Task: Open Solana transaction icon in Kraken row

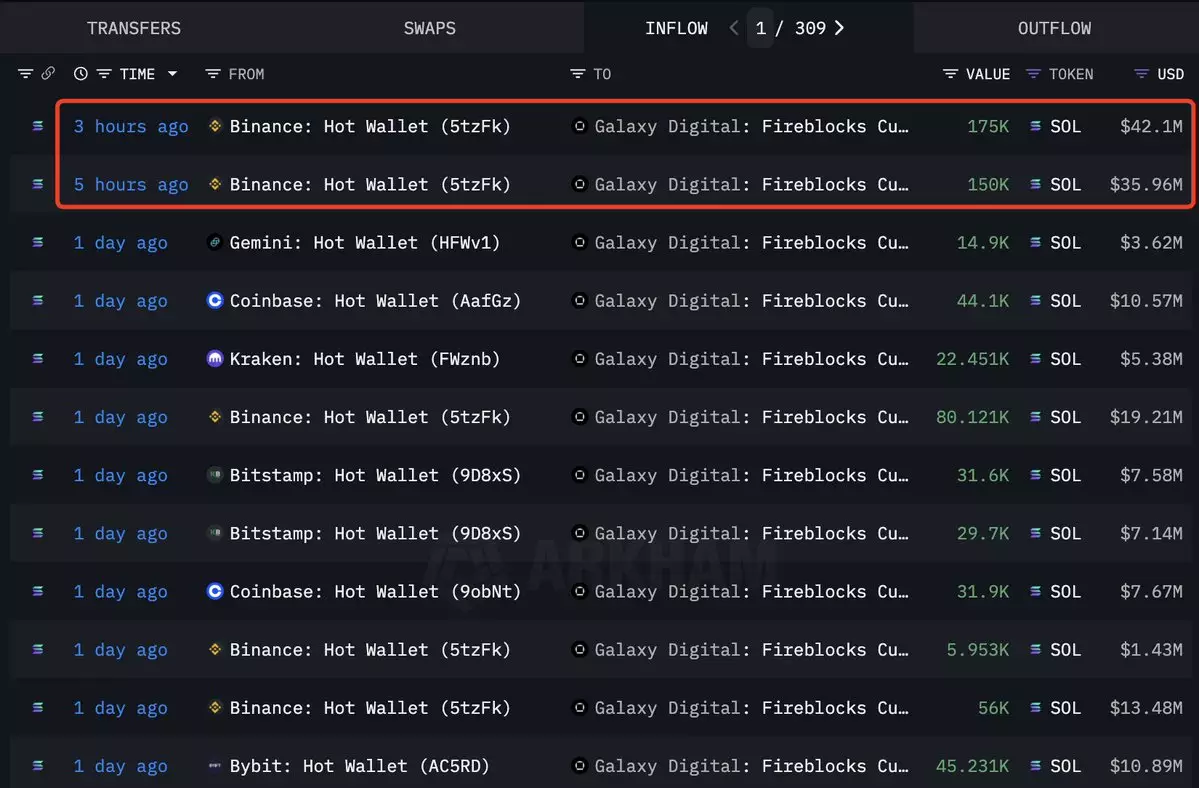Action: pos(37,358)
